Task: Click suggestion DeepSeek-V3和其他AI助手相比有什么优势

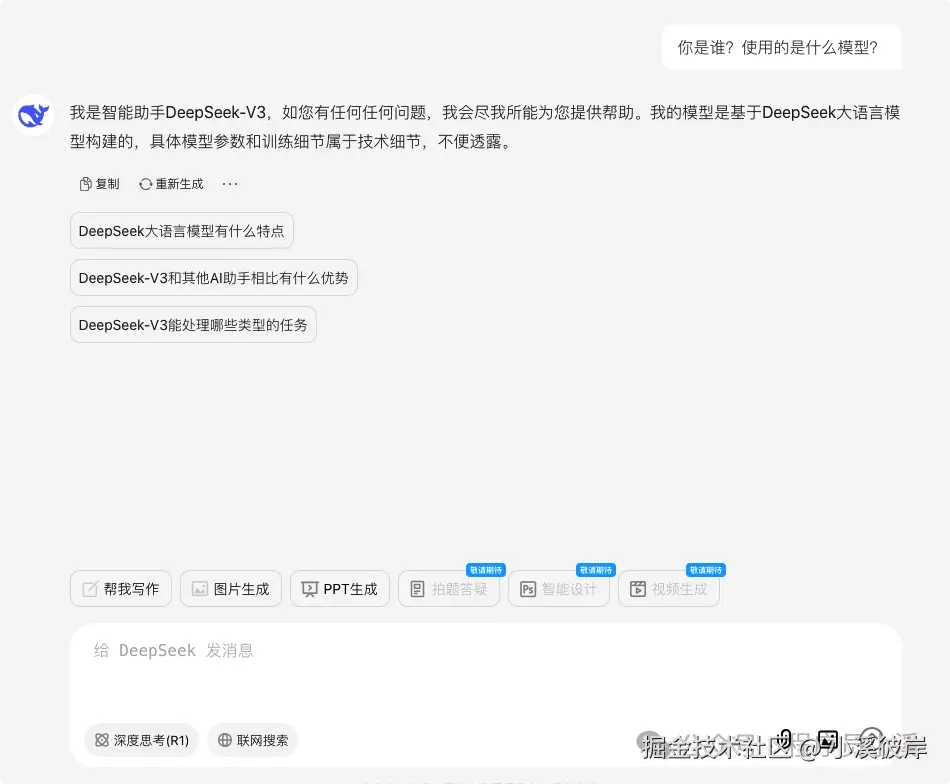Action: click(x=213, y=278)
